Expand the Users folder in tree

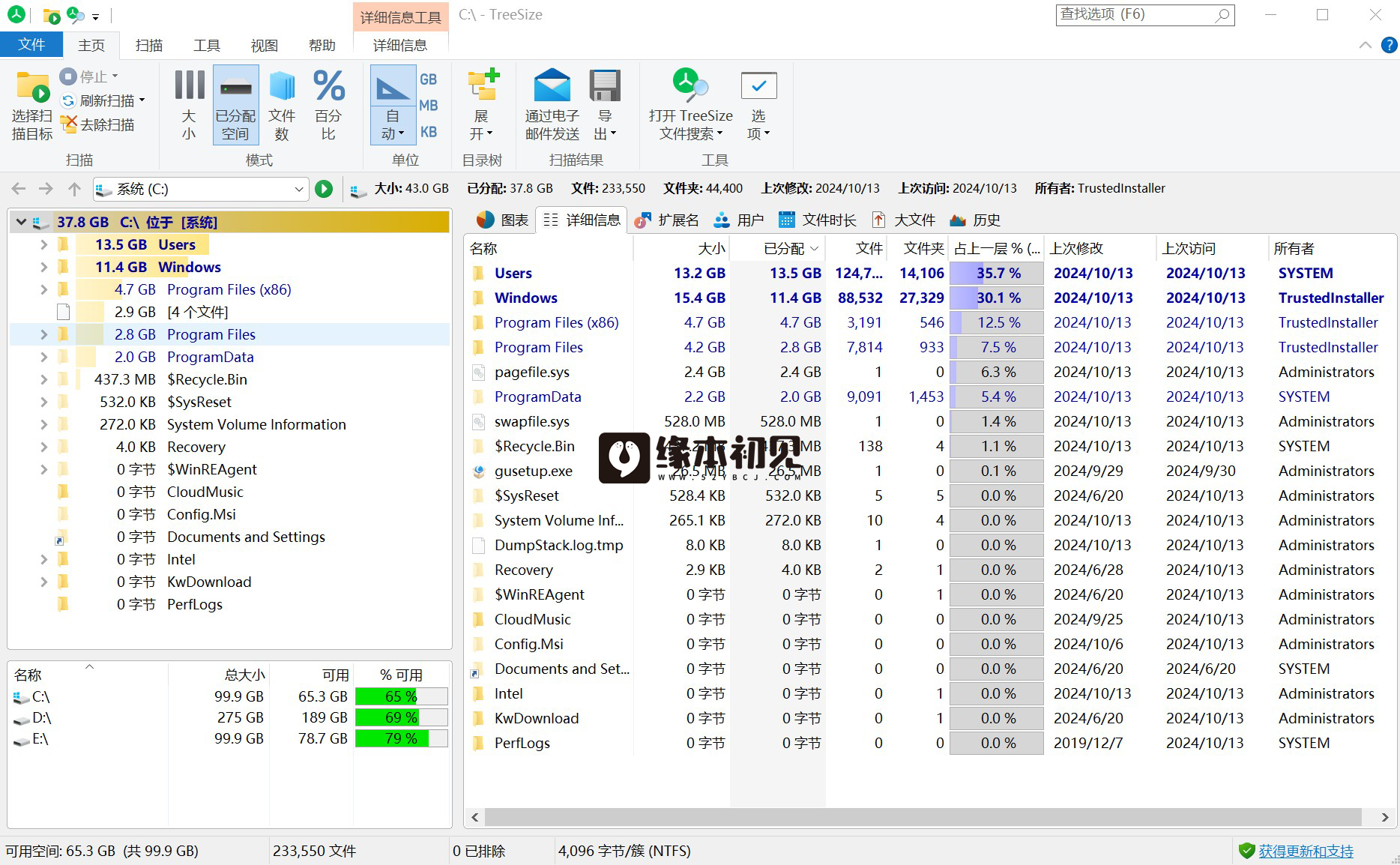(x=43, y=244)
